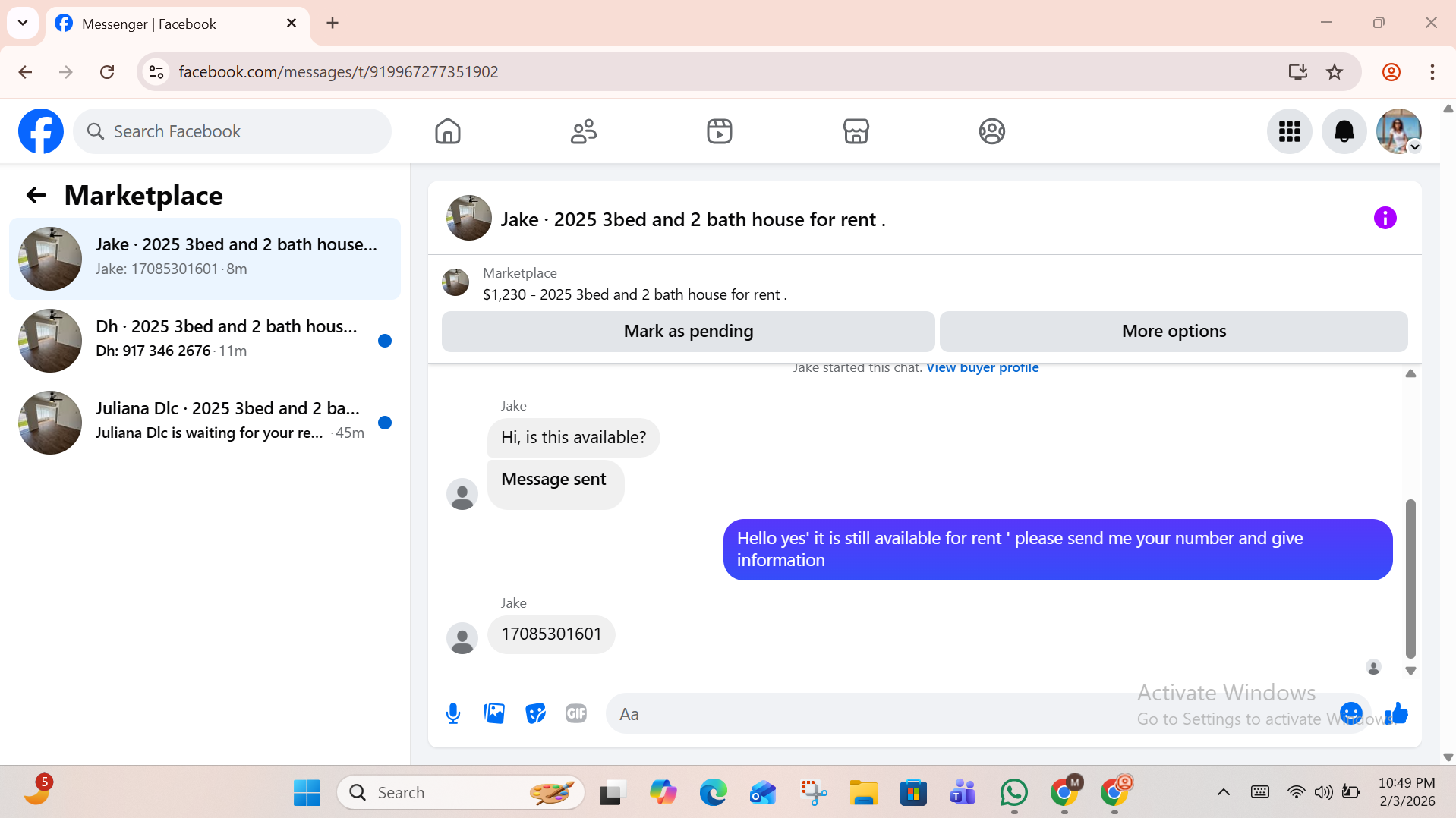Open WhatsApp from the taskbar
1456x818 pixels.
coord(1014,793)
